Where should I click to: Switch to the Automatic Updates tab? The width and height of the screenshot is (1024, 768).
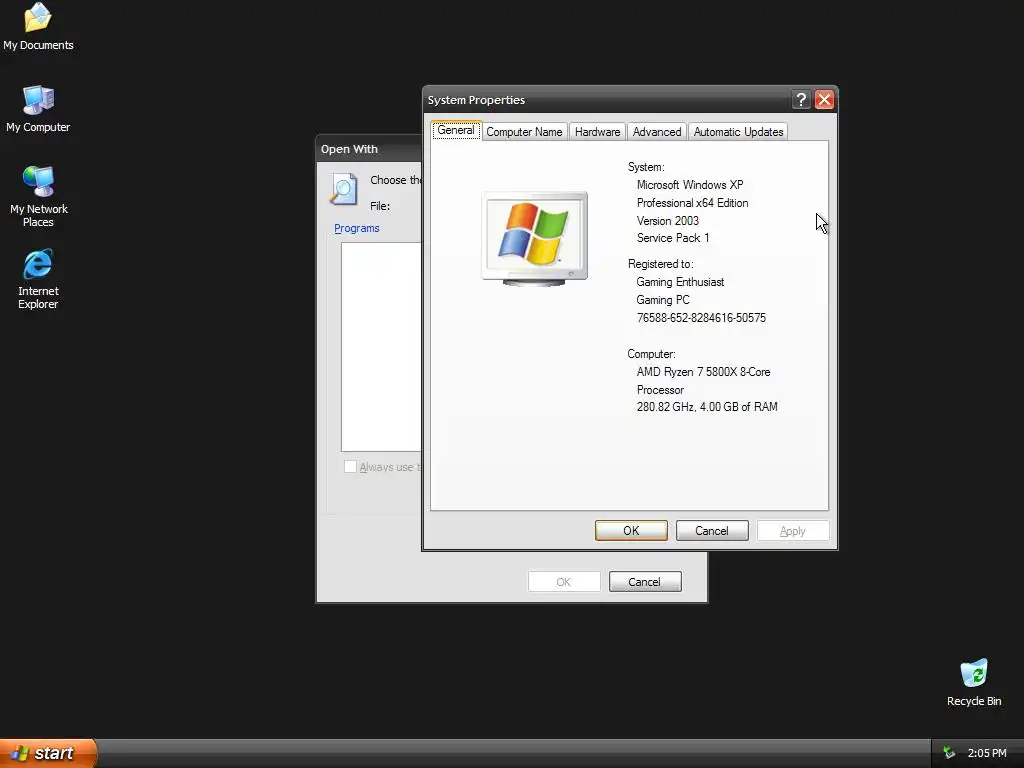pyautogui.click(x=738, y=132)
